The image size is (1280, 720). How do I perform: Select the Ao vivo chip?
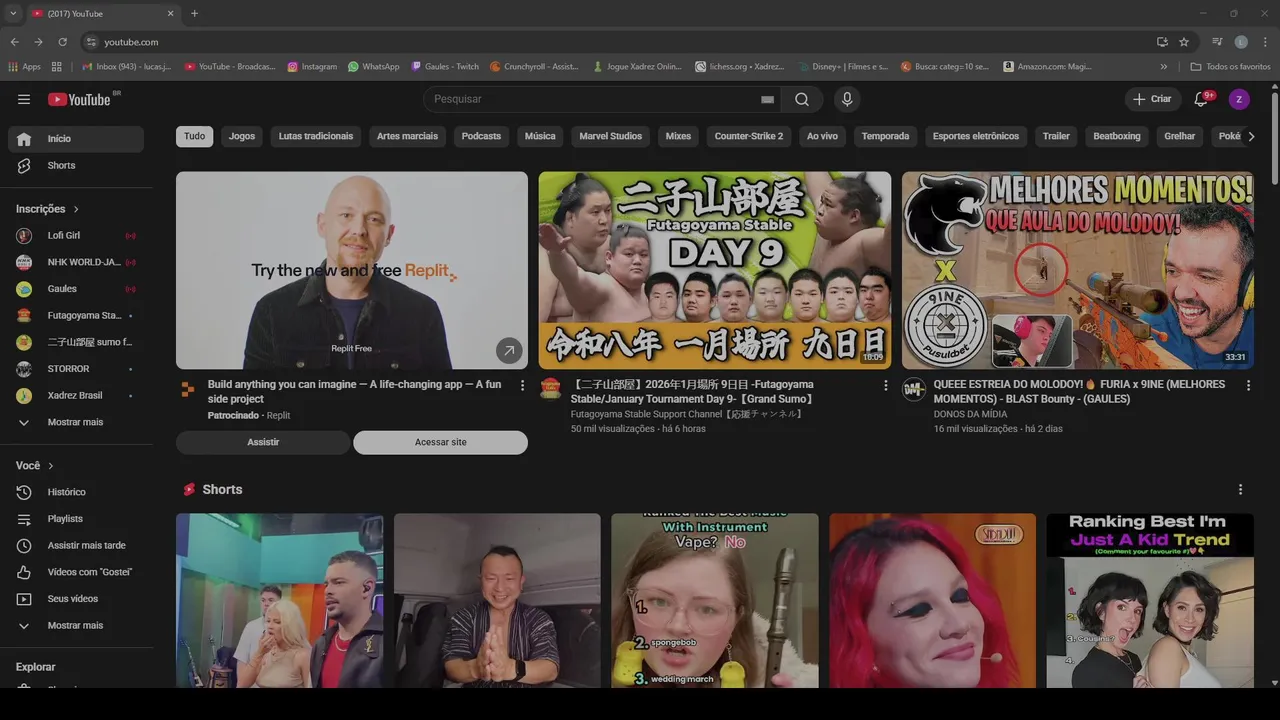pyautogui.click(x=822, y=136)
